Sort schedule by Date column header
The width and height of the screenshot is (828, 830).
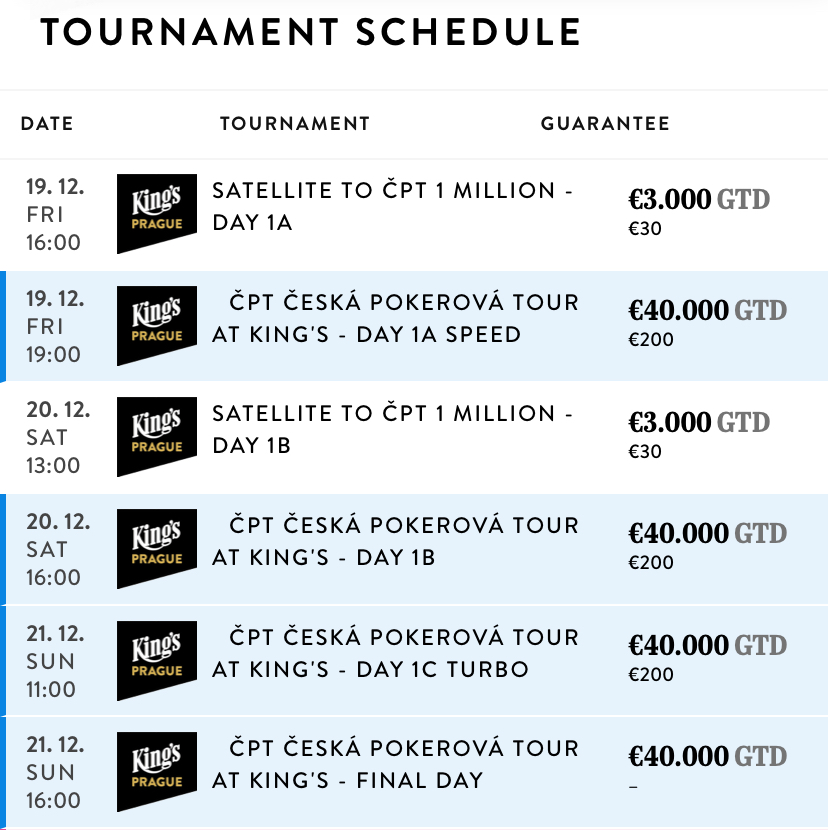(47, 124)
